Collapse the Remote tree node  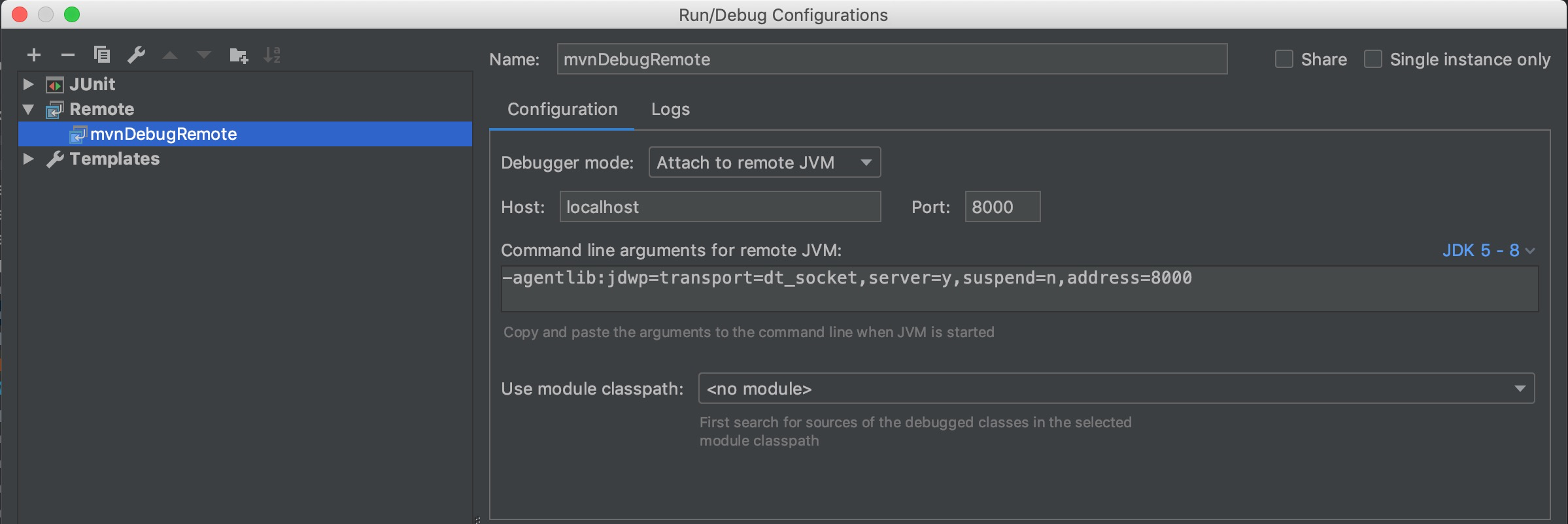[x=28, y=109]
